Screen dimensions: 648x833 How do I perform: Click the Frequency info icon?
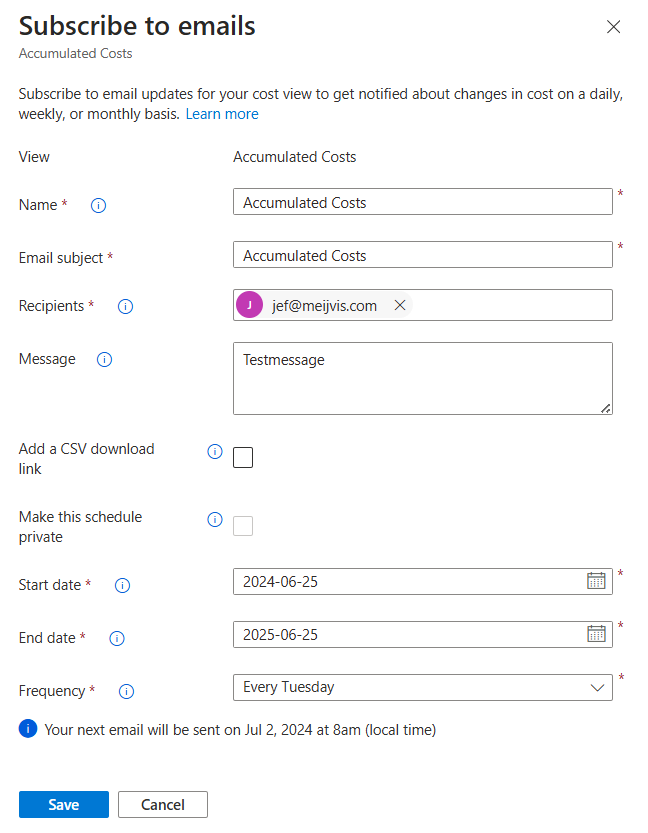(126, 691)
